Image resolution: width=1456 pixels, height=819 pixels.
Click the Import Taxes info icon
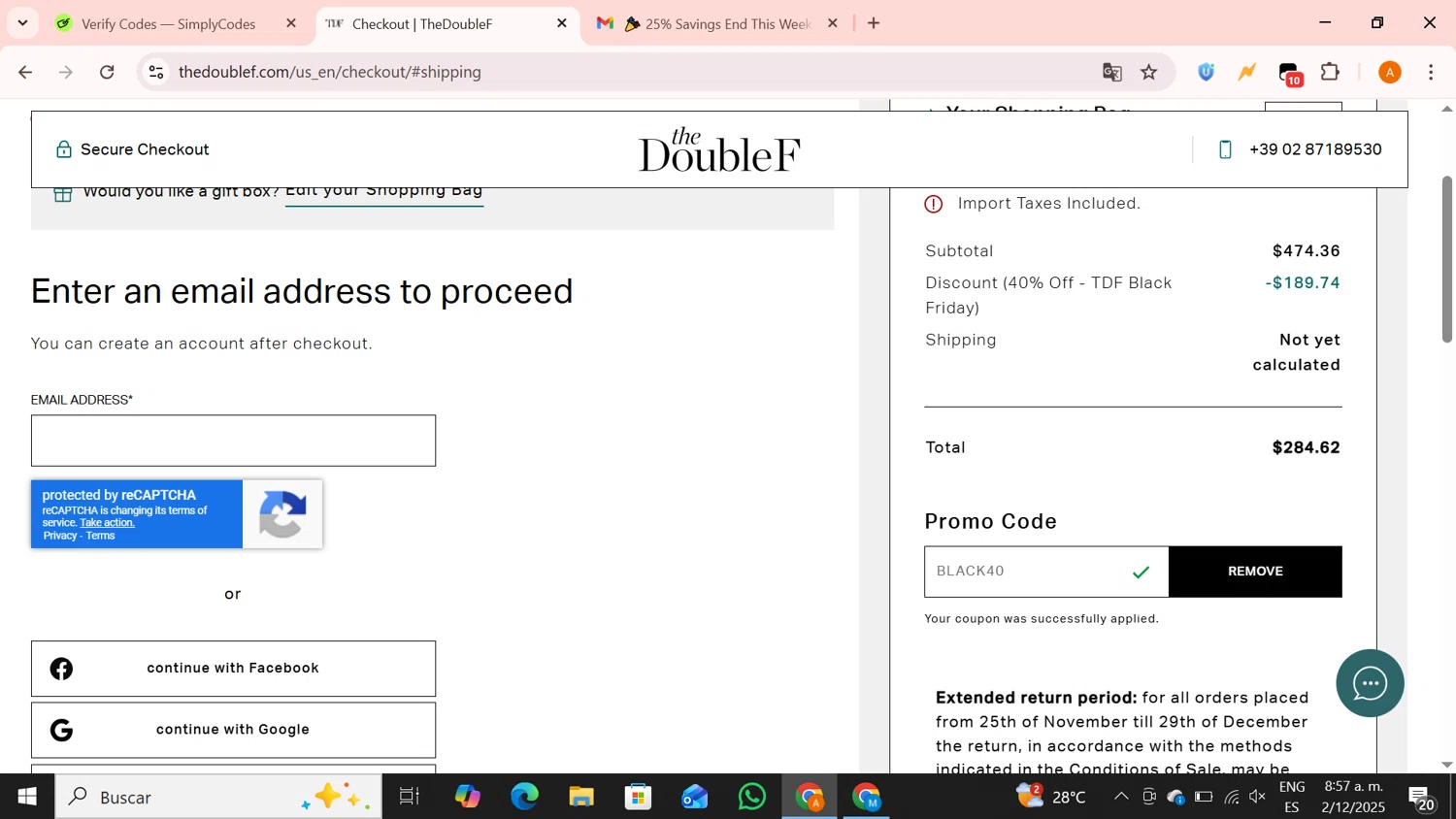point(934,204)
